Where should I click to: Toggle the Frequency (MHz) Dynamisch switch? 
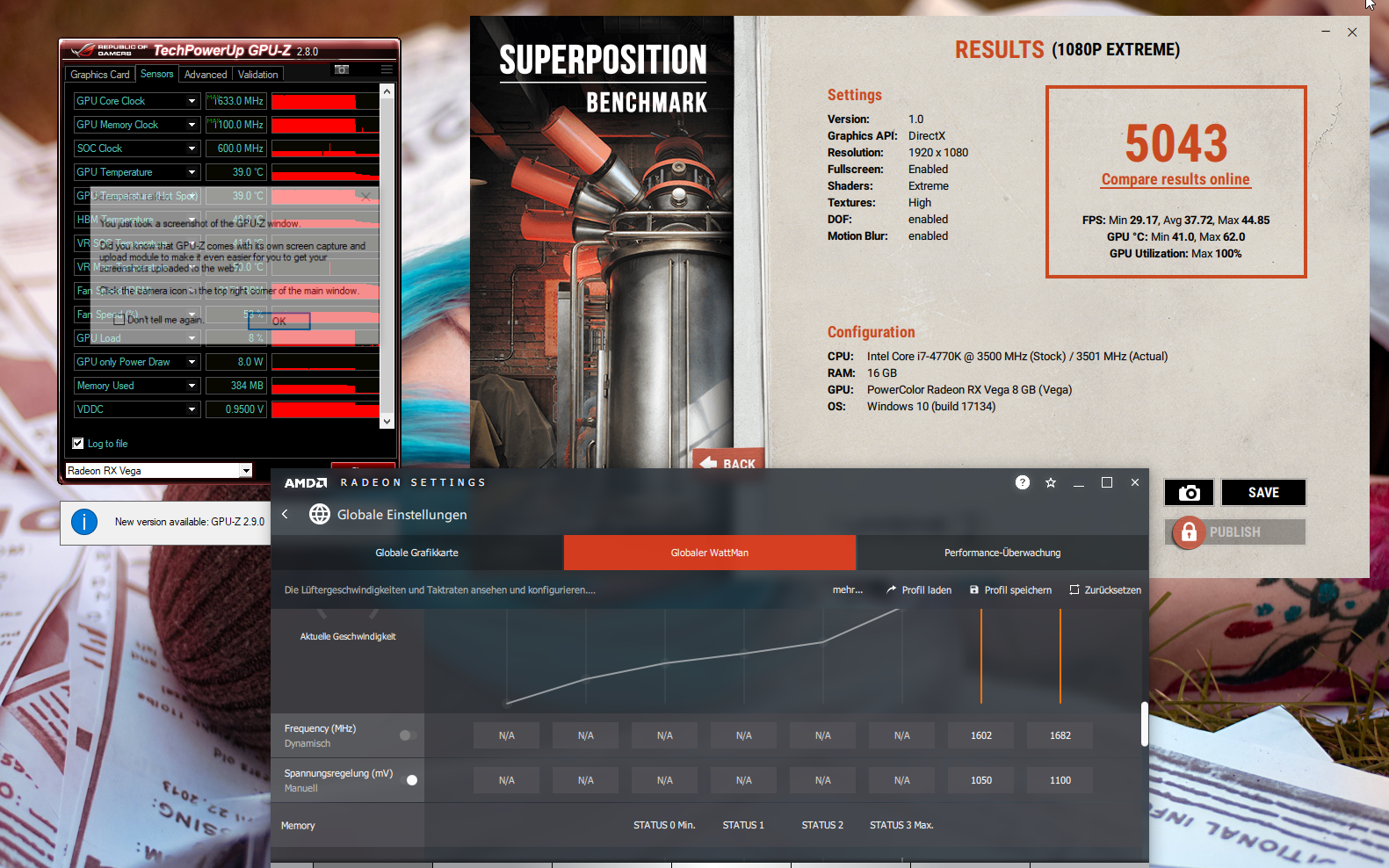pos(407,735)
